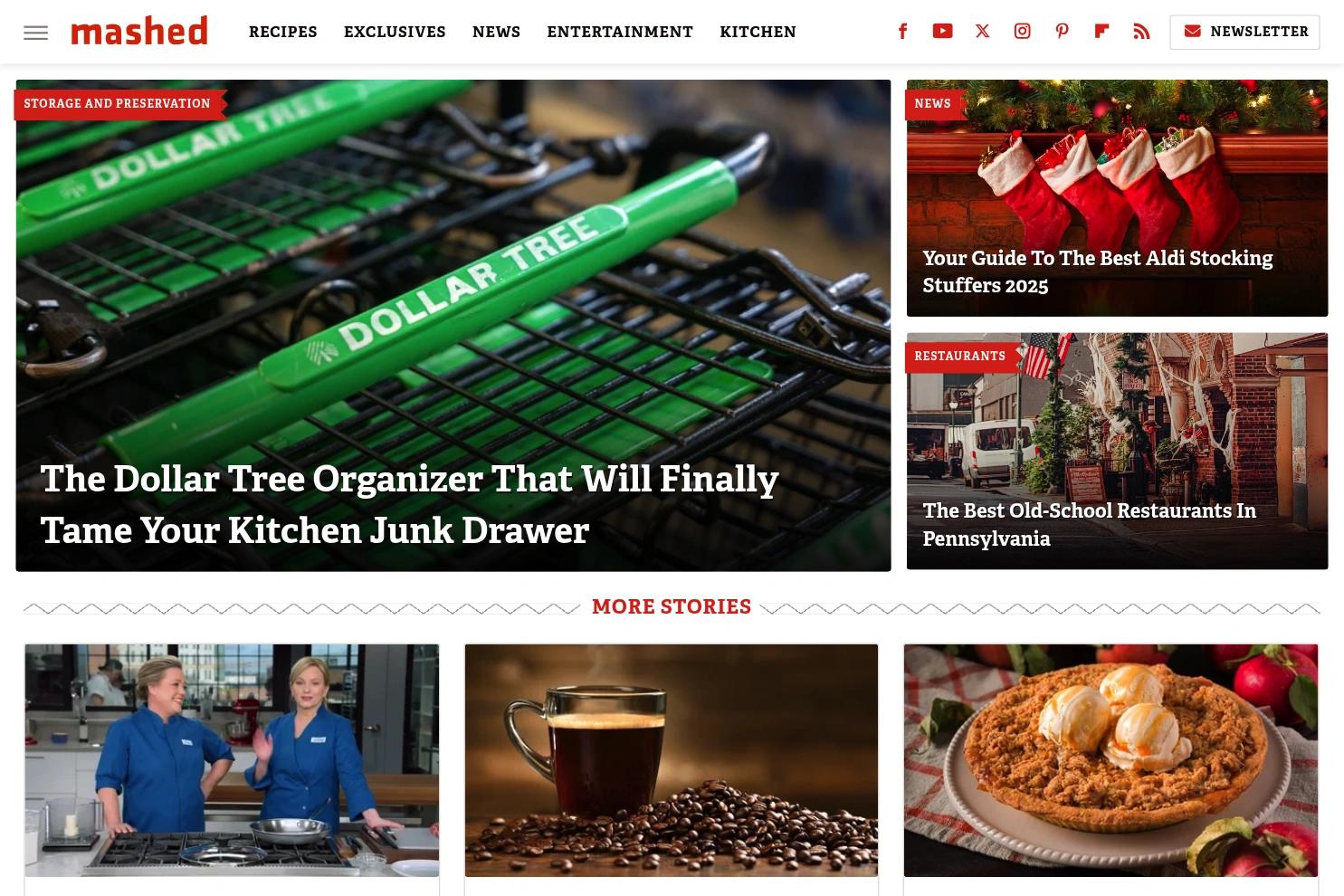
Task: Read the Aldi Stocking Stuffers article
Action: pos(1097,272)
